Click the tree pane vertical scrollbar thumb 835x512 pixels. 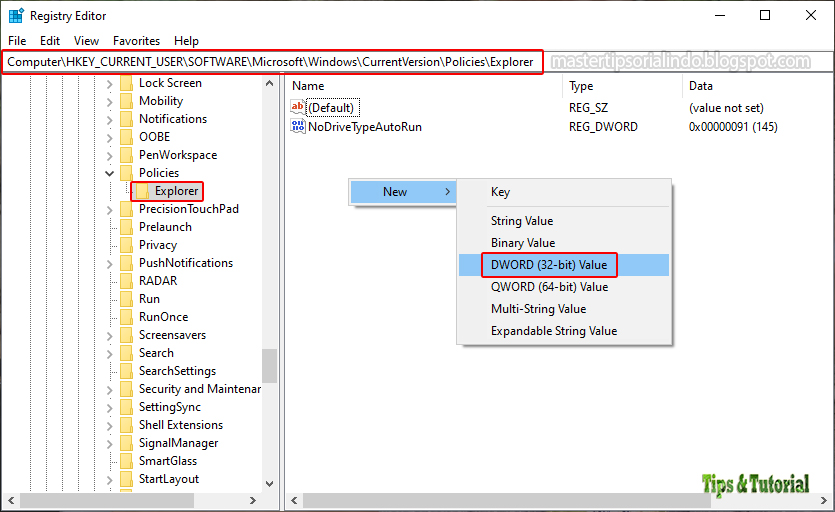(269, 365)
